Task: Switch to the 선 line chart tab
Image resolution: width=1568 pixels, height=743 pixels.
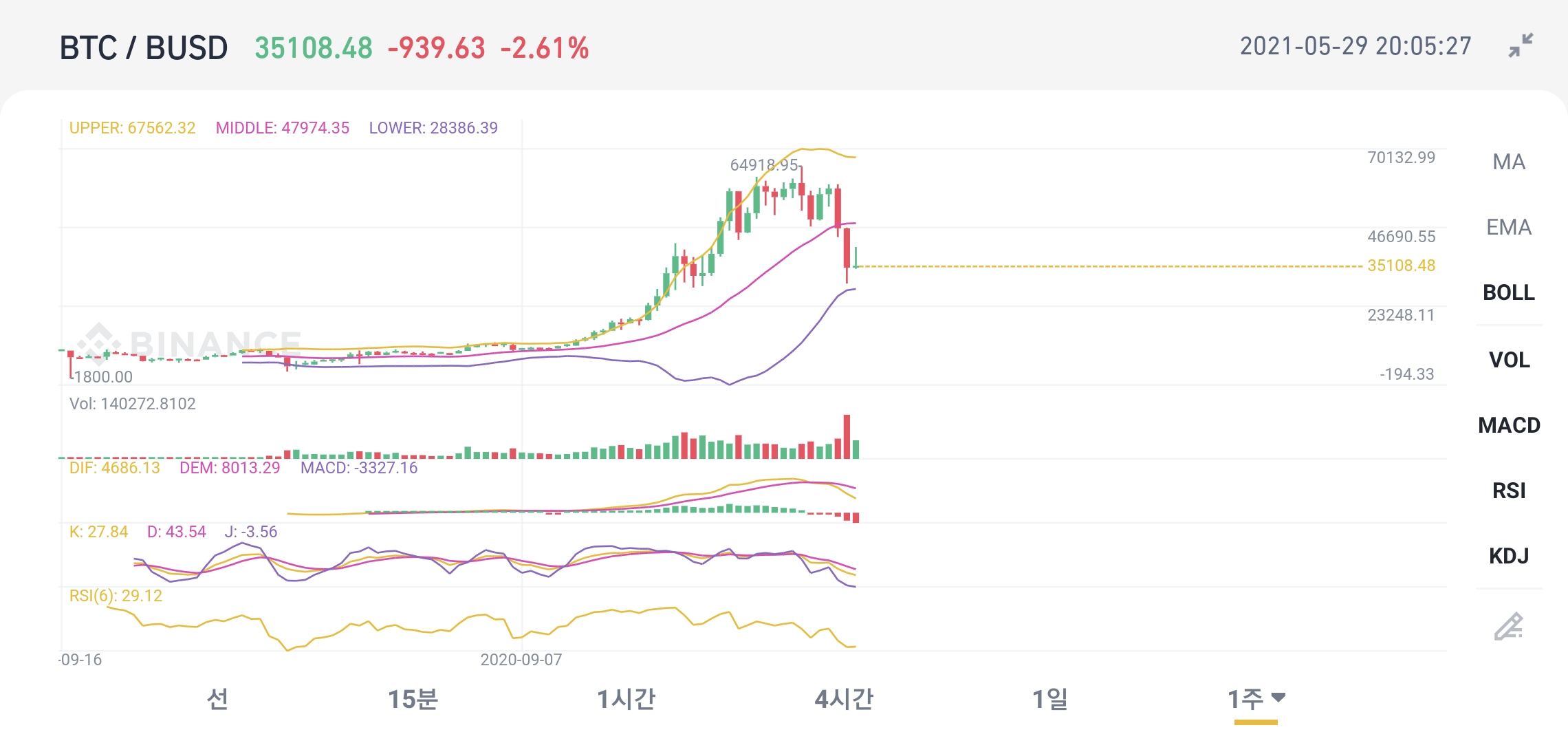Action: click(x=217, y=699)
